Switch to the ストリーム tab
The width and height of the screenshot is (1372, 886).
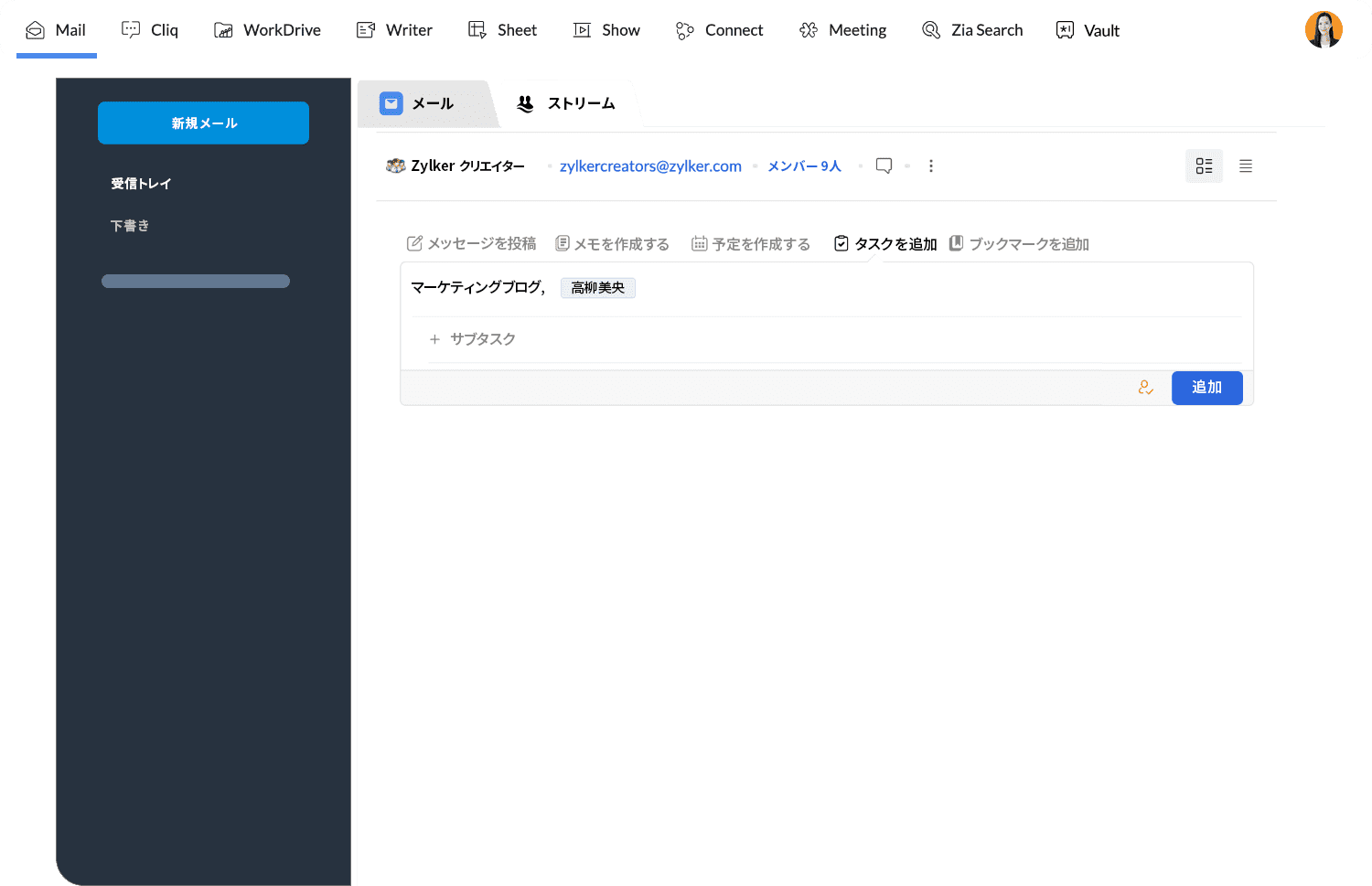tap(566, 103)
